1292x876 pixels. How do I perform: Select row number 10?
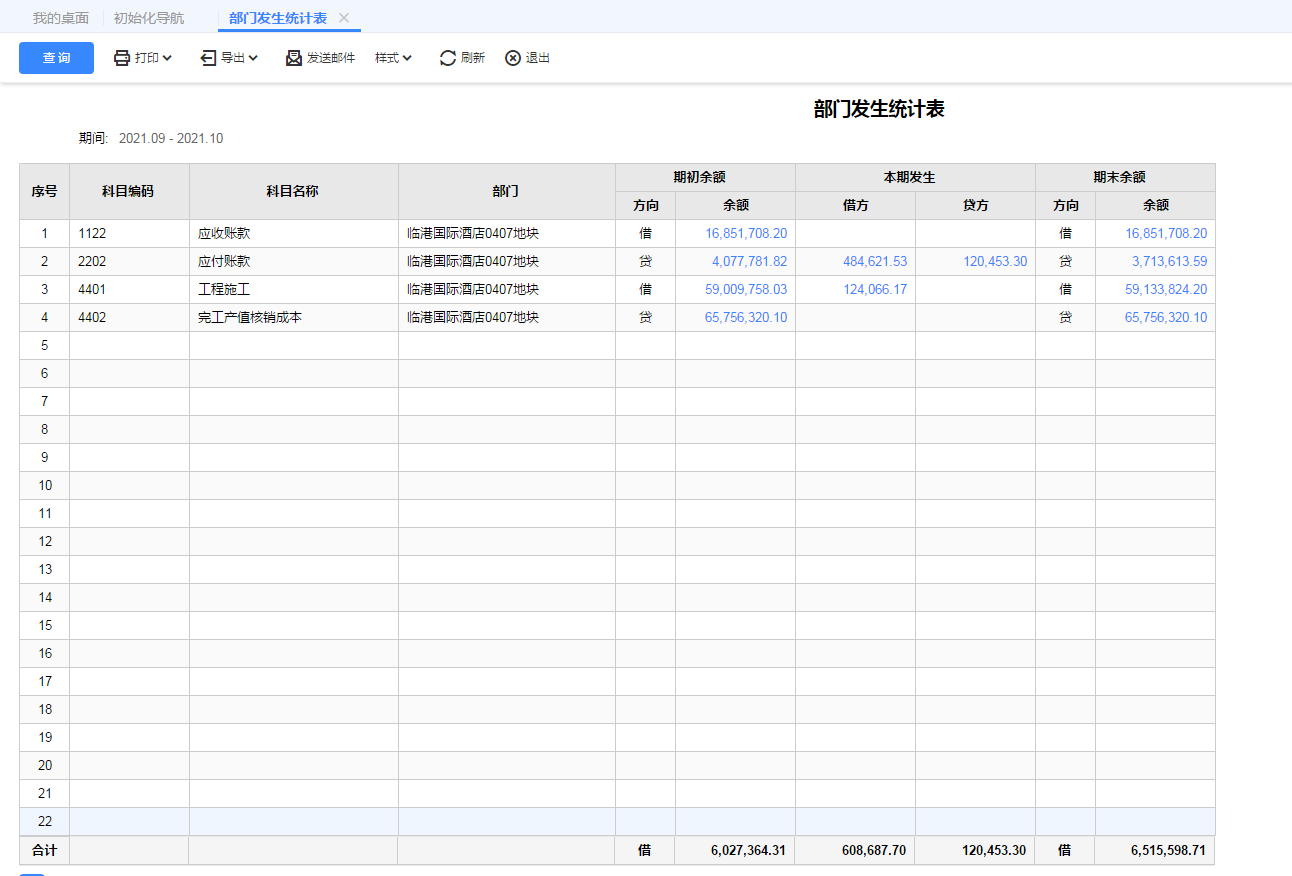pos(44,485)
